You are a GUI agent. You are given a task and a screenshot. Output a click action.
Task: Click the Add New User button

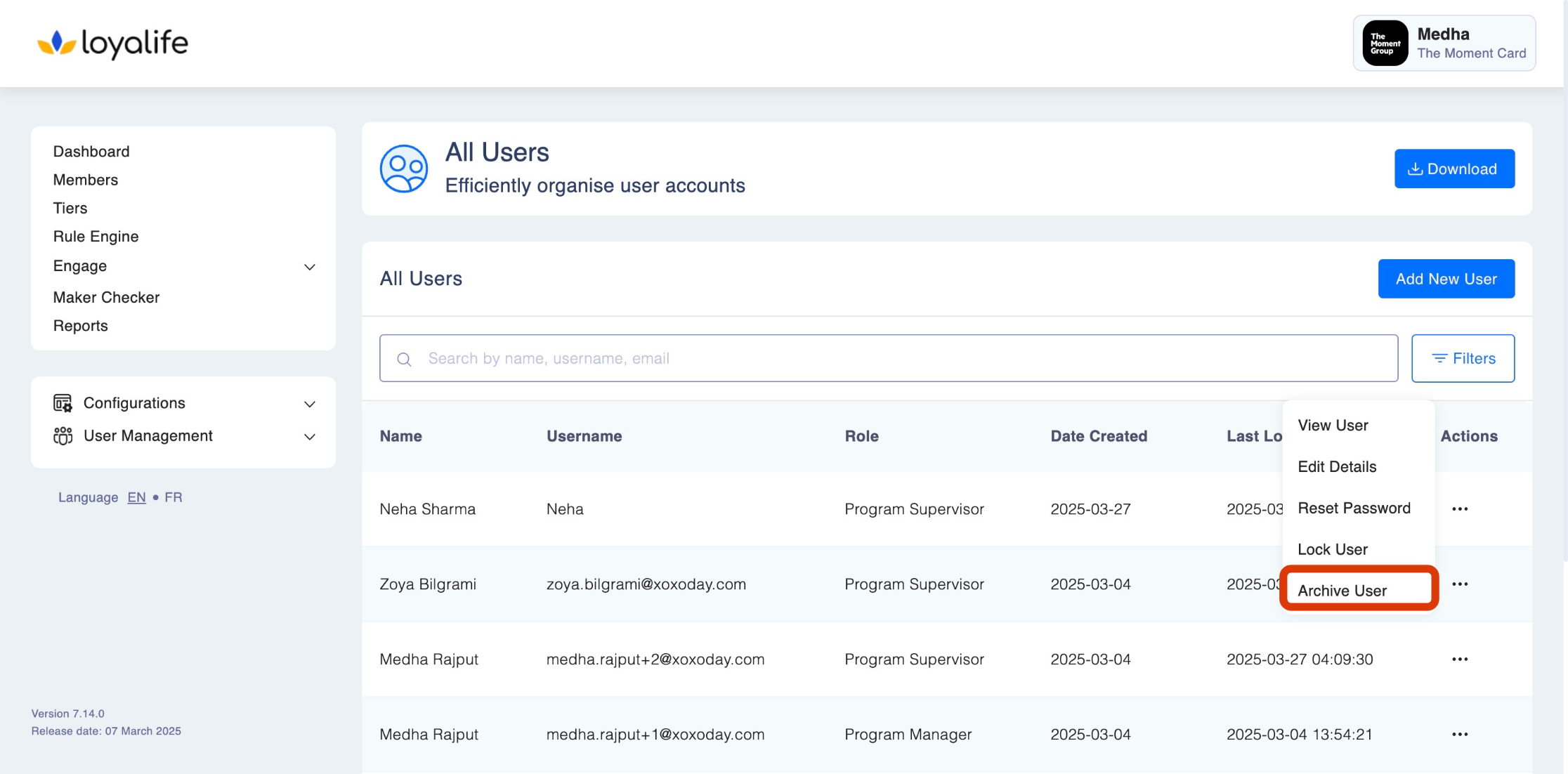pos(1446,279)
